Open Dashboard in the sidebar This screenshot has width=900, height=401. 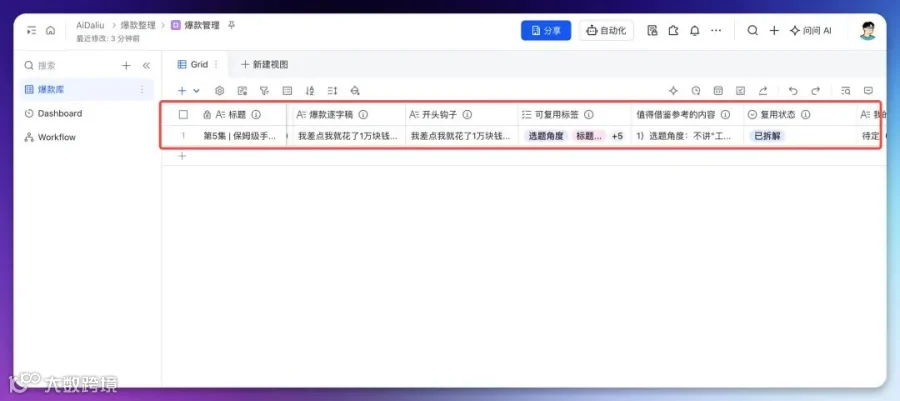click(x=60, y=114)
